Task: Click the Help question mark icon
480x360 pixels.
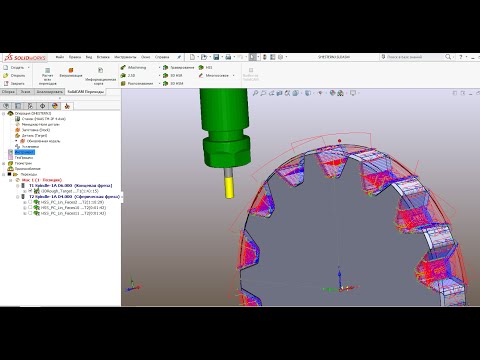Action: [461, 57]
